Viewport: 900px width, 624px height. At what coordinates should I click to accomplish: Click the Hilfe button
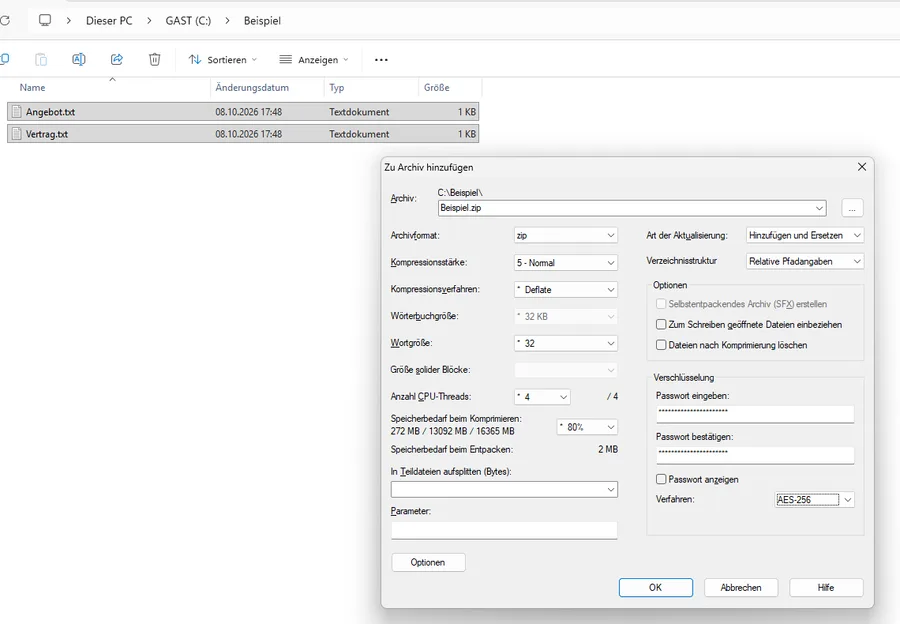826,587
